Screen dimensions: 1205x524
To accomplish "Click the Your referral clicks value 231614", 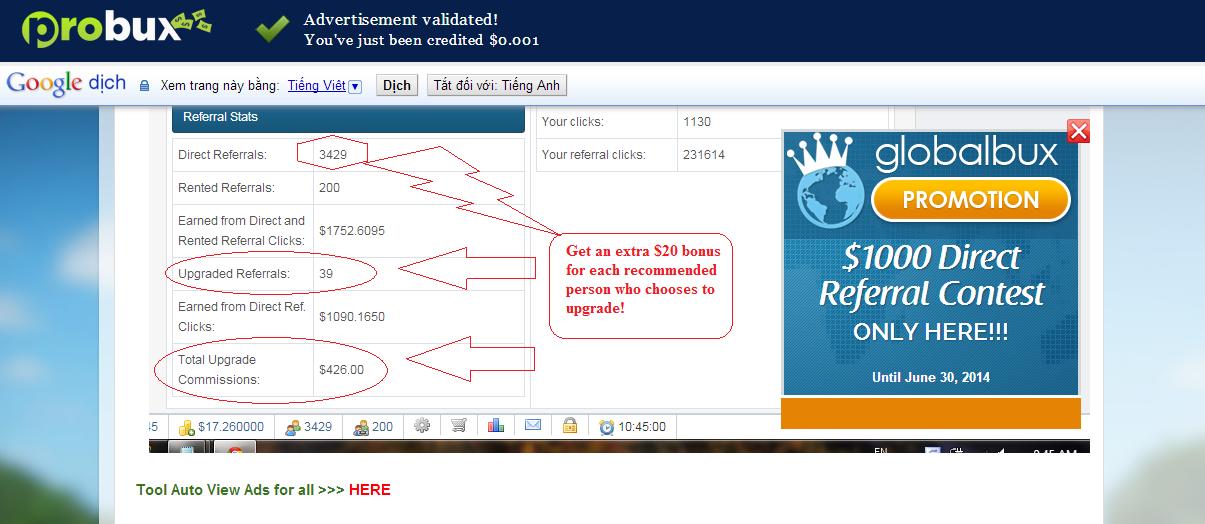I will pyautogui.click(x=704, y=155).
